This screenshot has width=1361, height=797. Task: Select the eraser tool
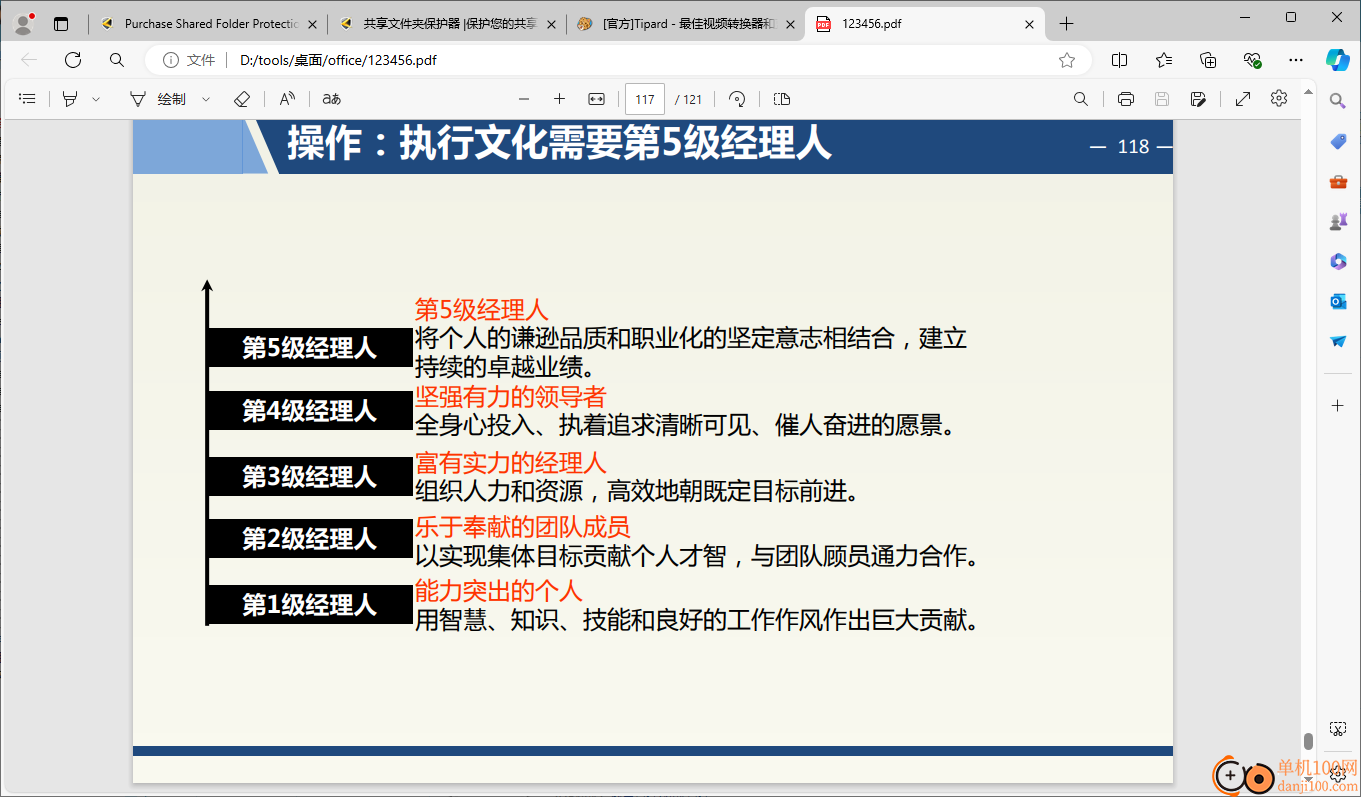click(x=241, y=99)
